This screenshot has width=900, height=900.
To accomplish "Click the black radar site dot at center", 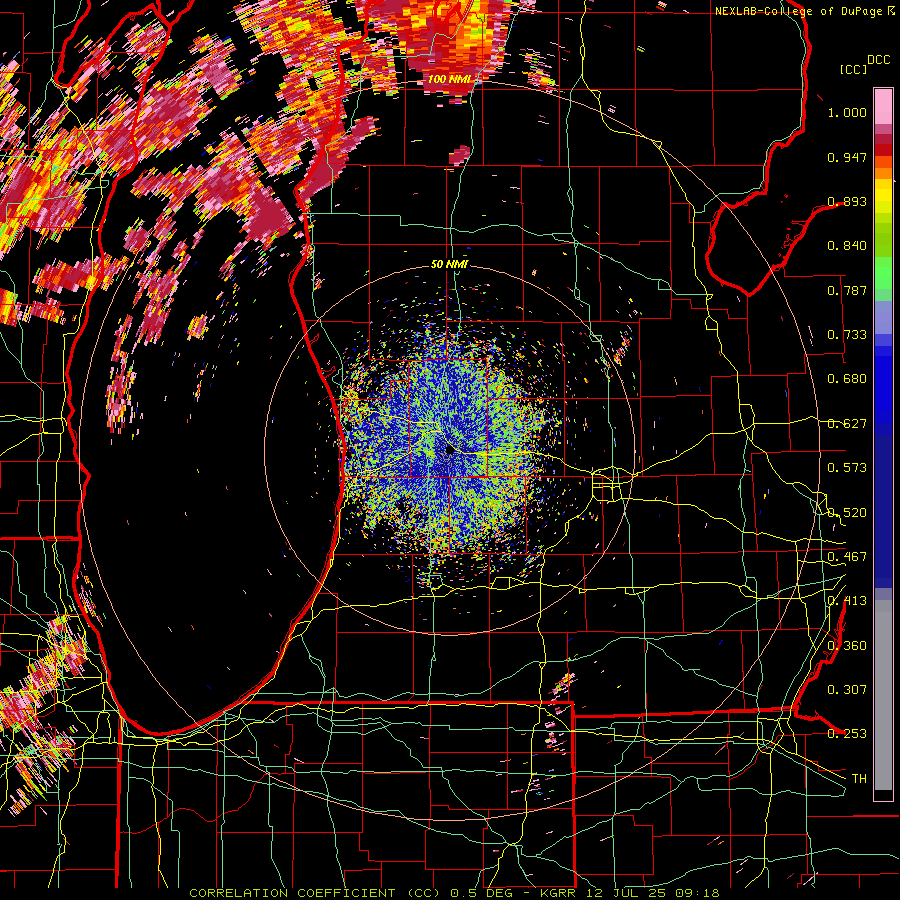I will click(450, 451).
